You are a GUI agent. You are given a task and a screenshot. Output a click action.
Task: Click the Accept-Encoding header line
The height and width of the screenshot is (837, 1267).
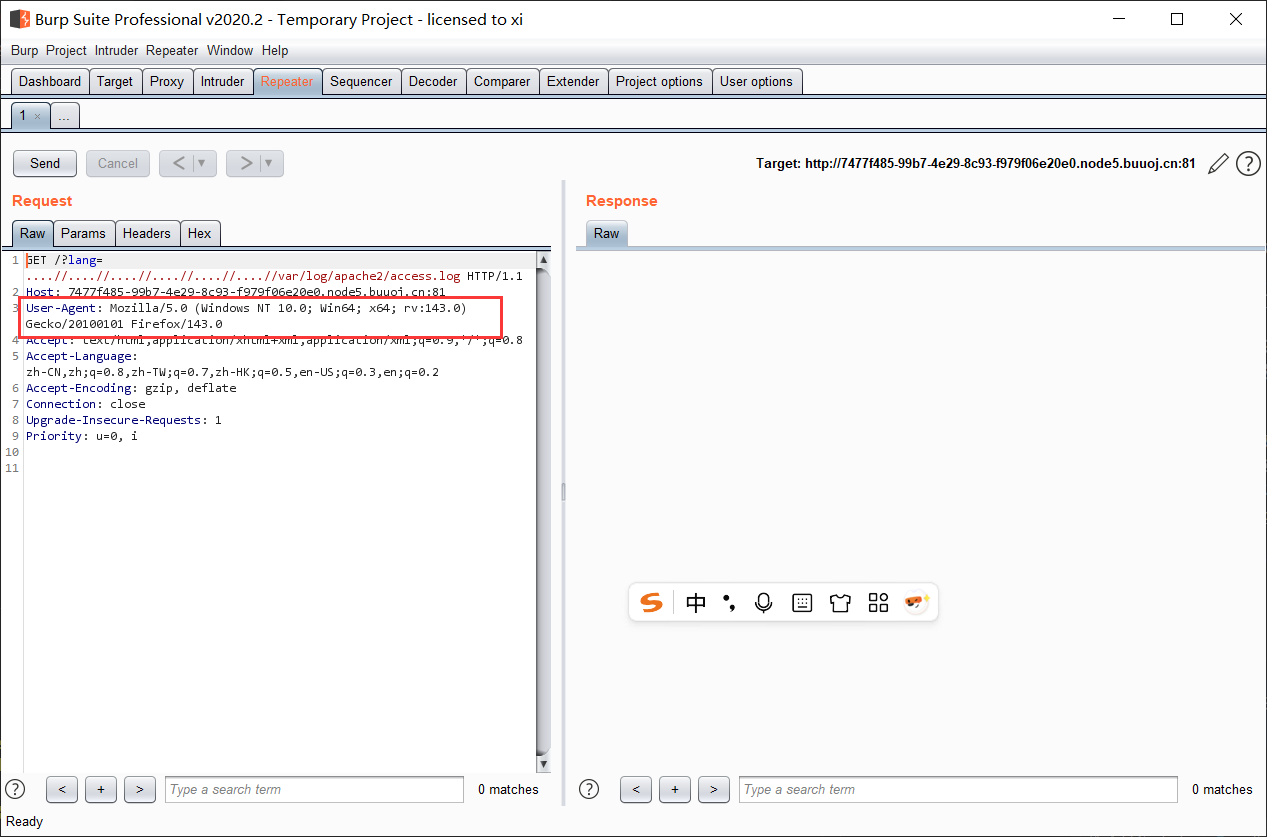pos(131,388)
